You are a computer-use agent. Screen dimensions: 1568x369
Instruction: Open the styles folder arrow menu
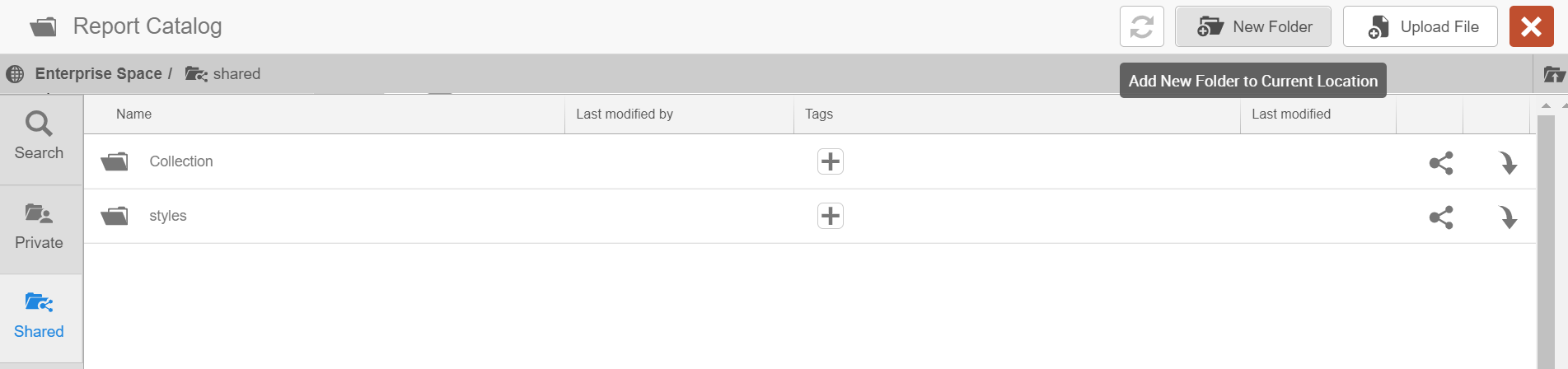pos(1508,217)
